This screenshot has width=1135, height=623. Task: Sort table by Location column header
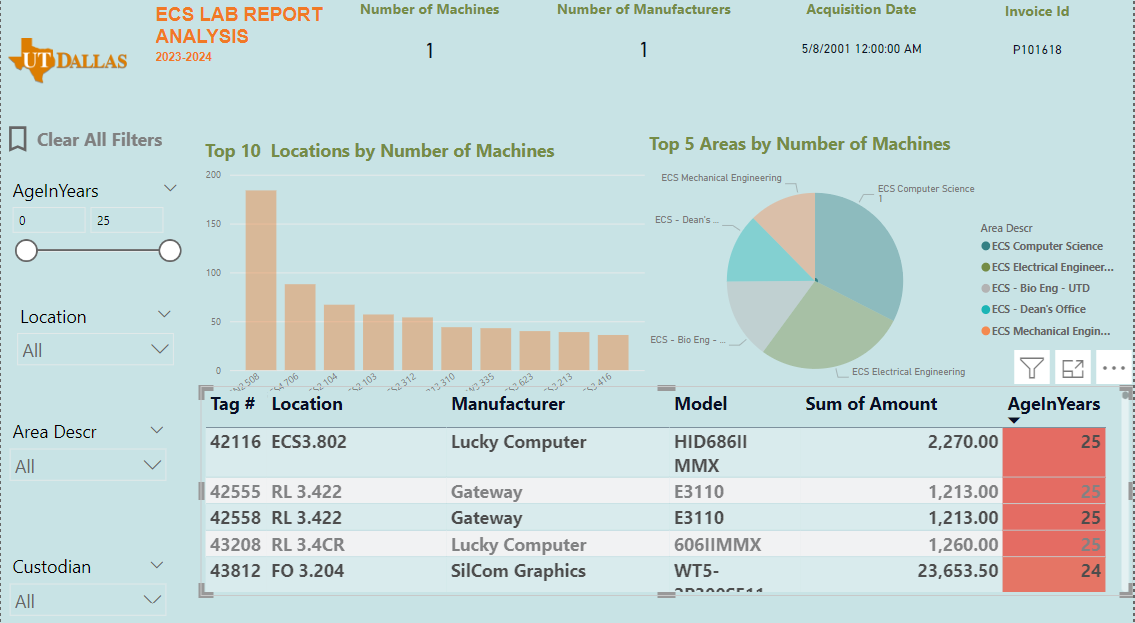[307, 404]
